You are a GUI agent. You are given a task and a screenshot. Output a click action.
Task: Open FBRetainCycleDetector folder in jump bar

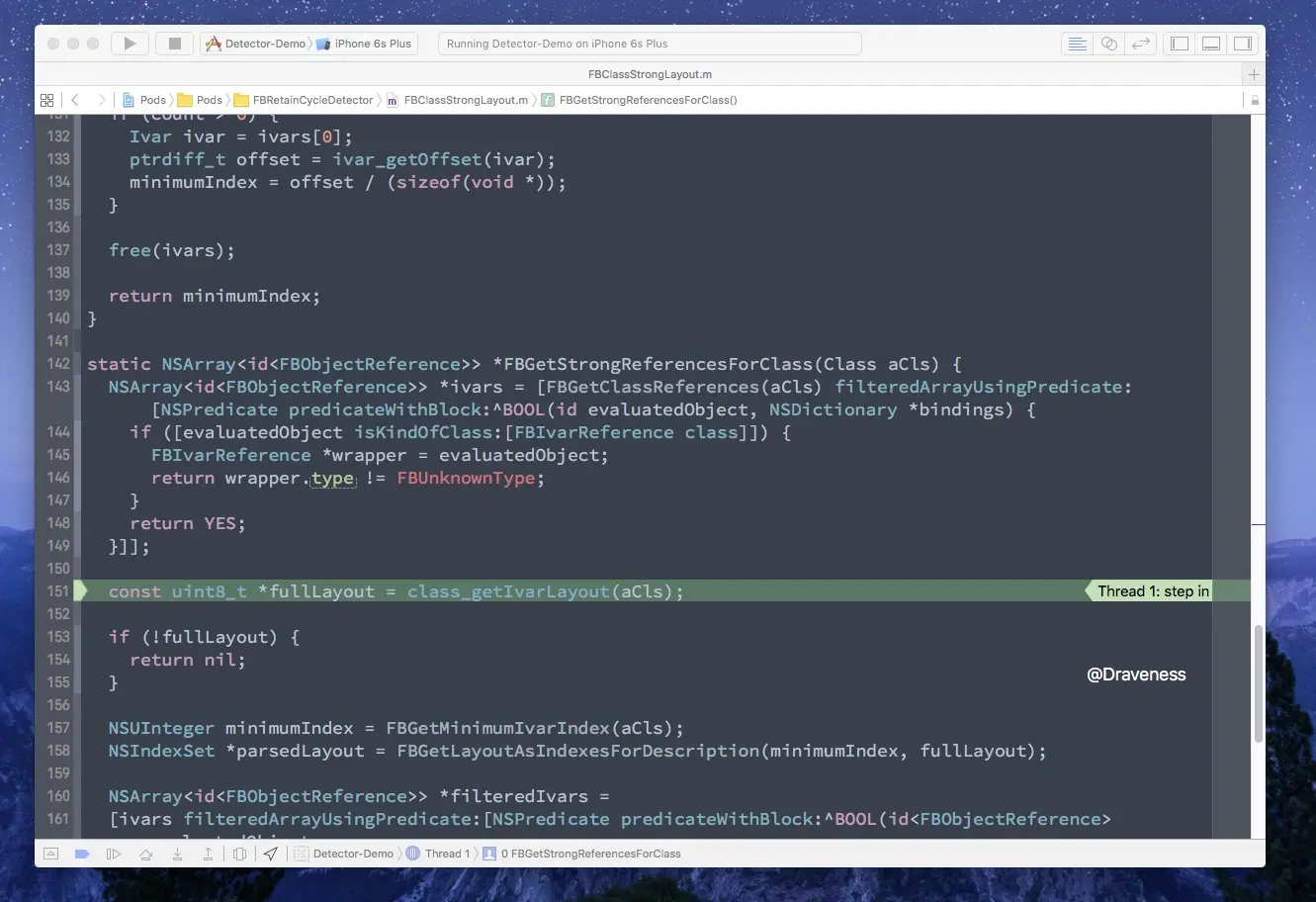click(304, 100)
